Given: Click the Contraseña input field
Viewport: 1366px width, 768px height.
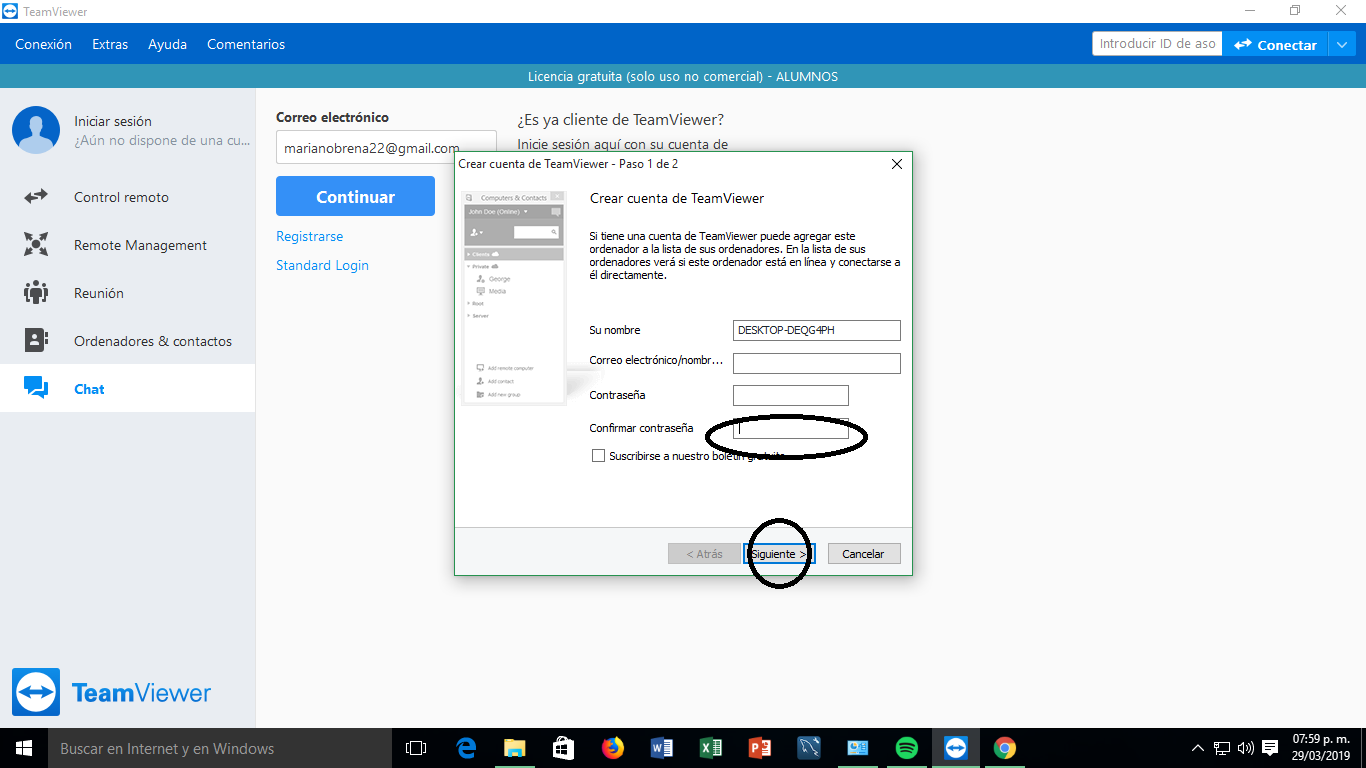Looking at the screenshot, I should click(791, 395).
